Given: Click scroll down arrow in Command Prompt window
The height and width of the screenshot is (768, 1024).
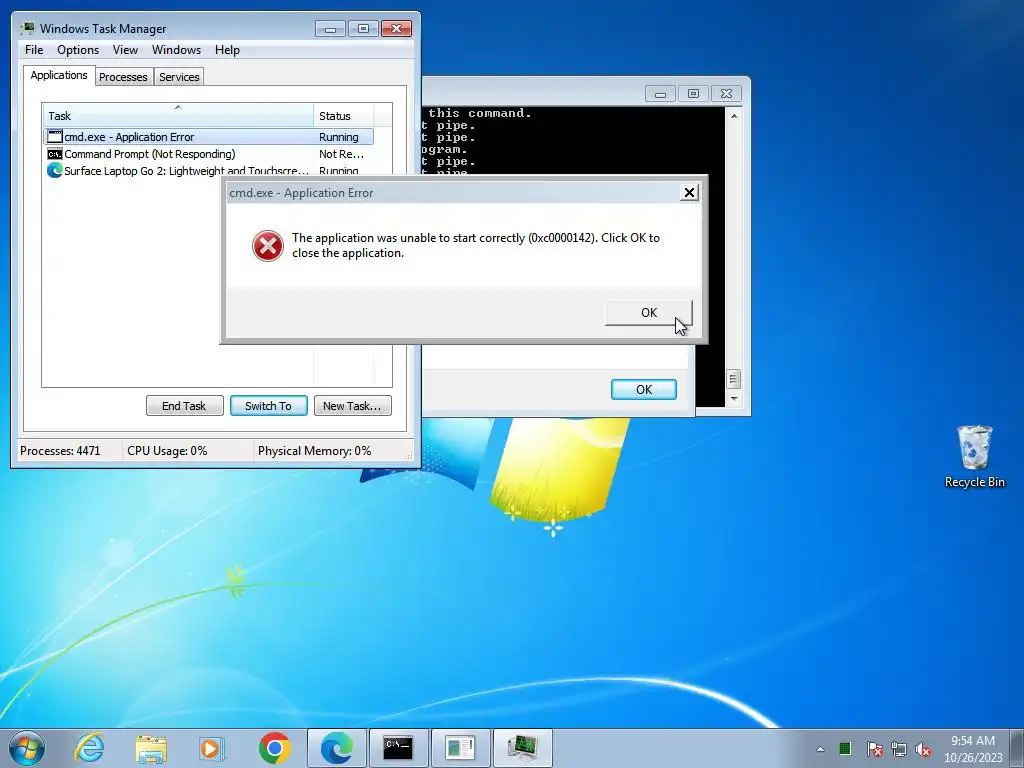Looking at the screenshot, I should click(734, 399).
